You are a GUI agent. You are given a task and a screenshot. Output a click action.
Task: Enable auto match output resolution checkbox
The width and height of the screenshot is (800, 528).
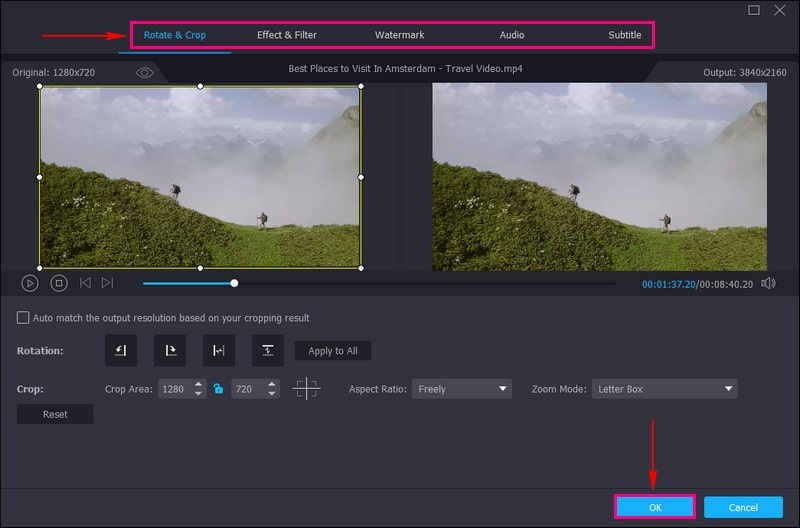23,318
